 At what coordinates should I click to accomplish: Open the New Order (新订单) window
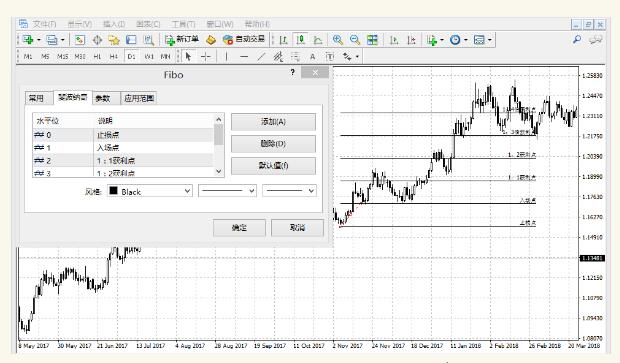coord(181,40)
